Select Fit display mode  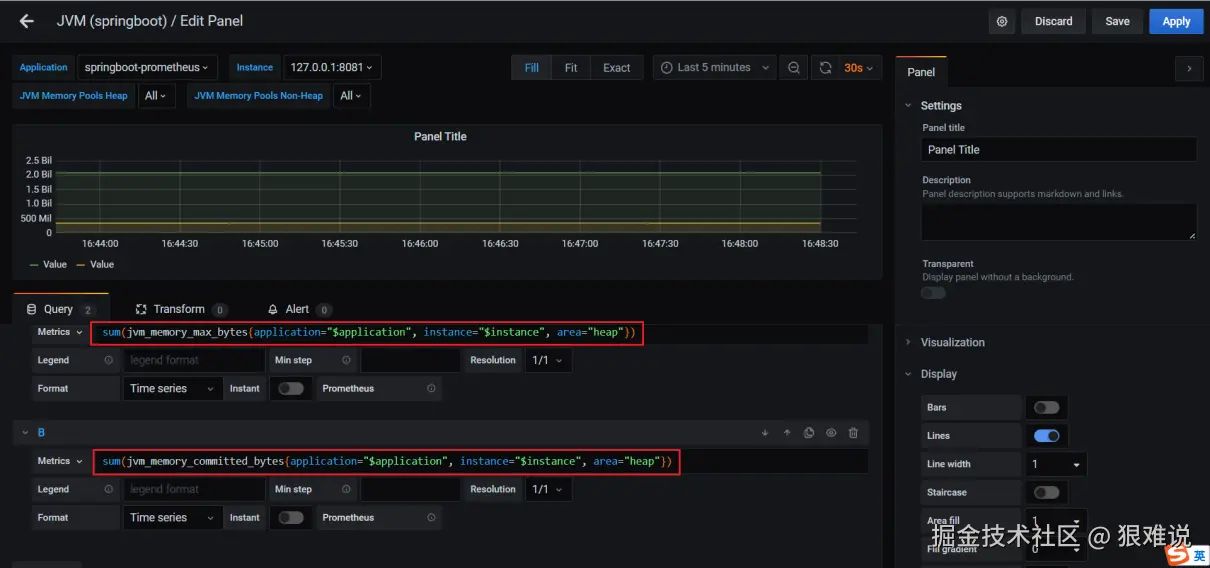(571, 68)
